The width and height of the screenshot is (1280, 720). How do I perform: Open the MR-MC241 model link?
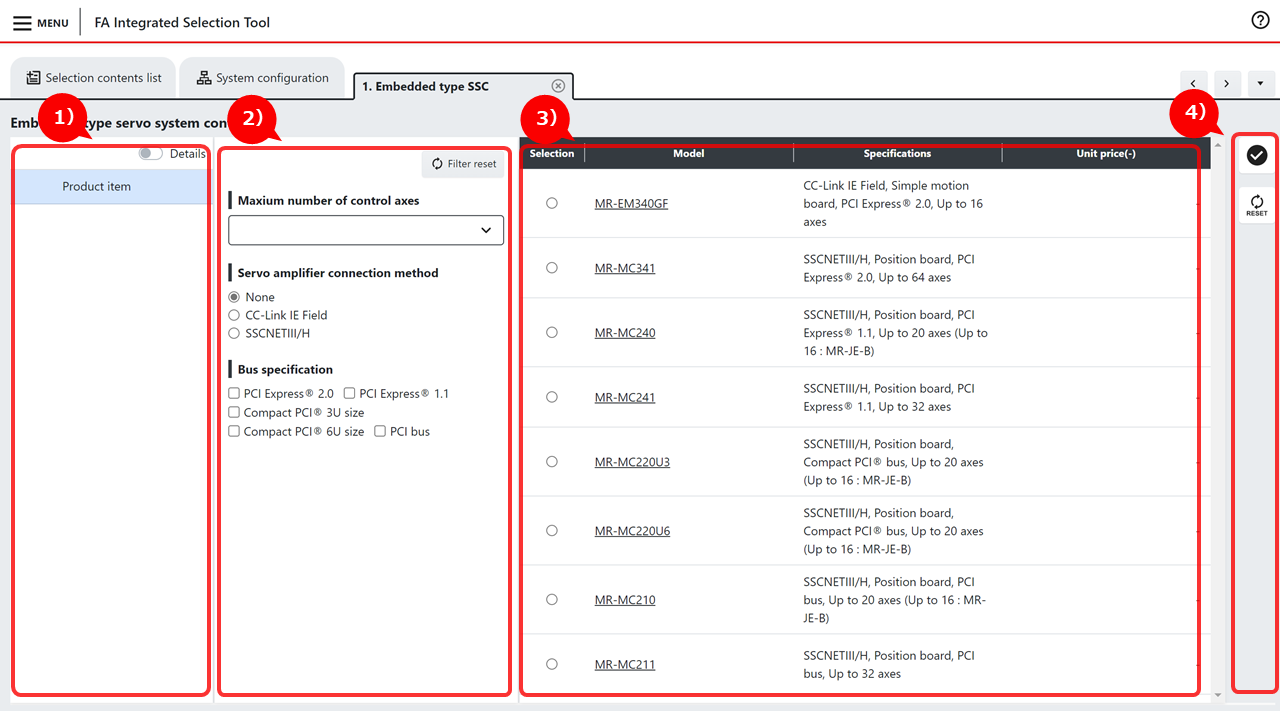[625, 397]
